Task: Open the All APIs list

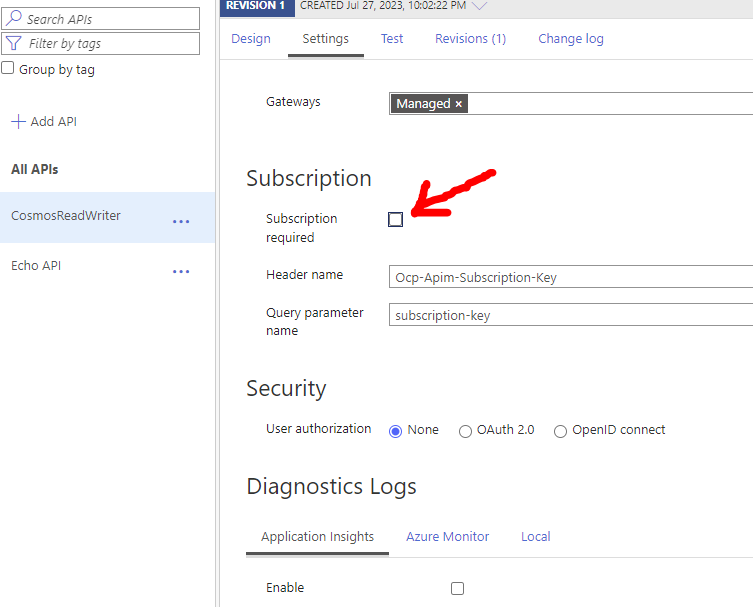Action: pos(35,170)
